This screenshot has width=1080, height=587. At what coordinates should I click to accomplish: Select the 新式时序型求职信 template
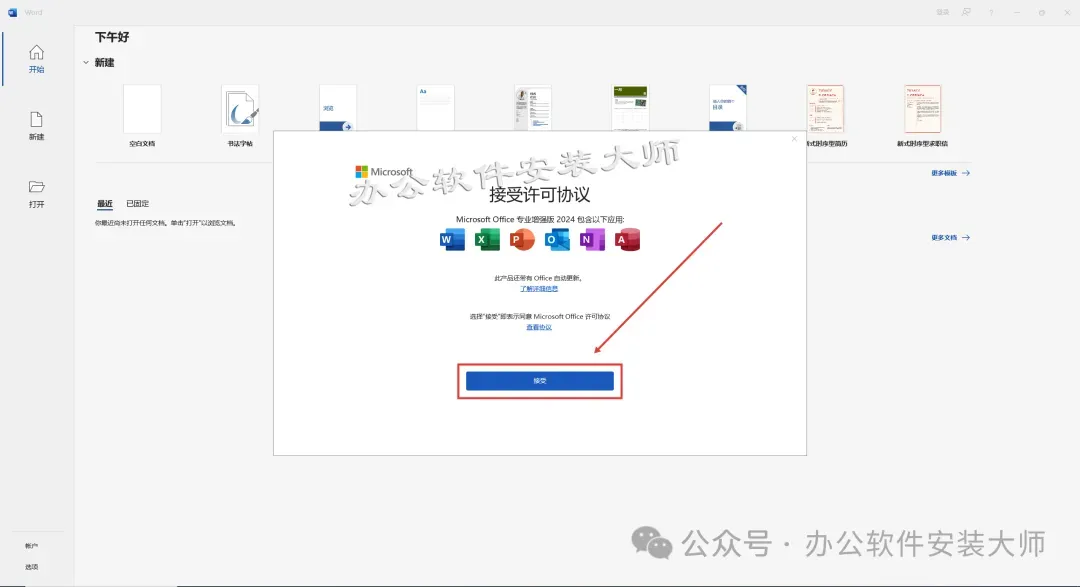(922, 116)
